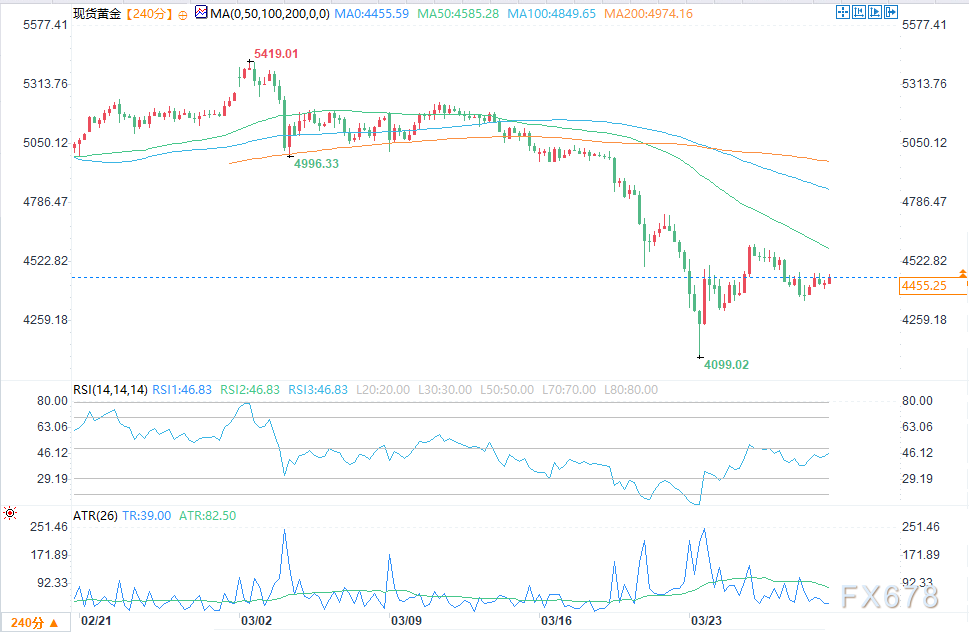Click the orange circle icon beside 240分
This screenshot has height=632, width=969.
(182, 15)
